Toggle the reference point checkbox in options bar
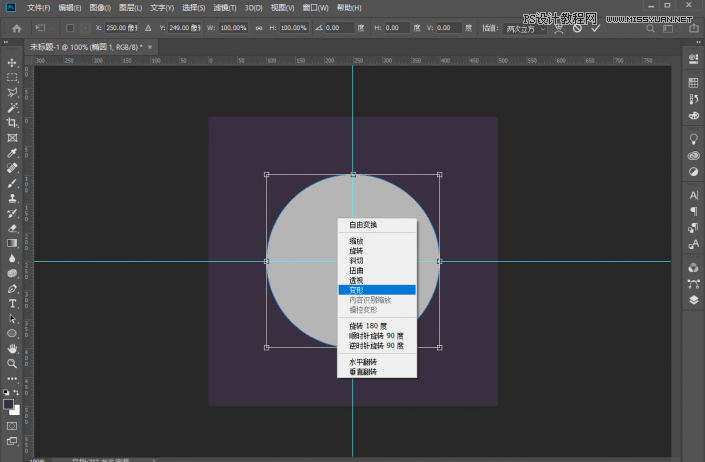The image size is (705, 462). (x=69, y=28)
